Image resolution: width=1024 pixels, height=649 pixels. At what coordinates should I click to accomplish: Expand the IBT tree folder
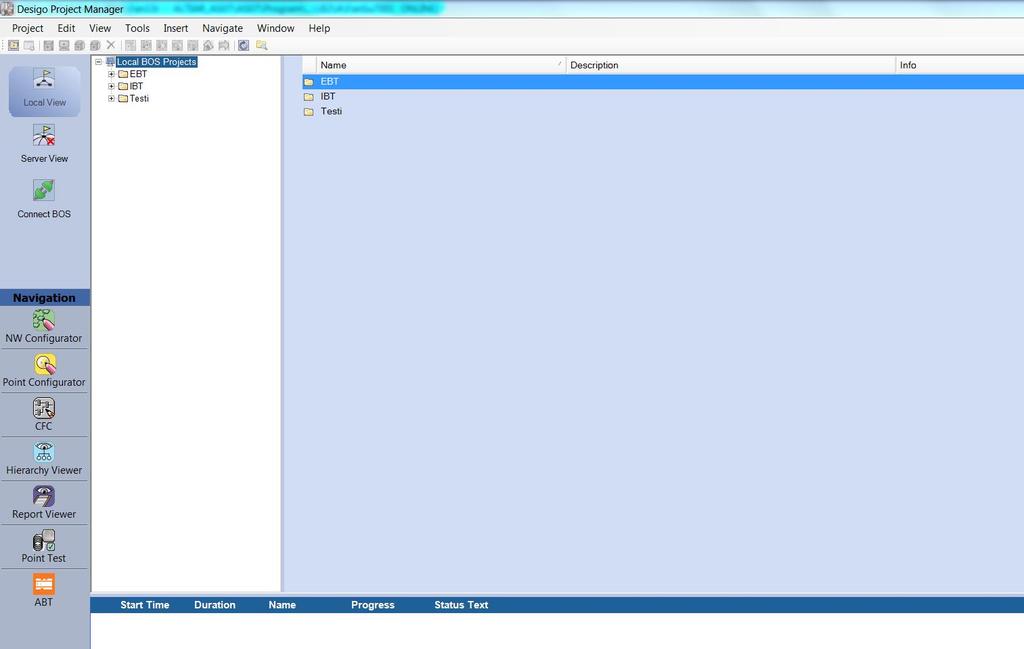(111, 86)
